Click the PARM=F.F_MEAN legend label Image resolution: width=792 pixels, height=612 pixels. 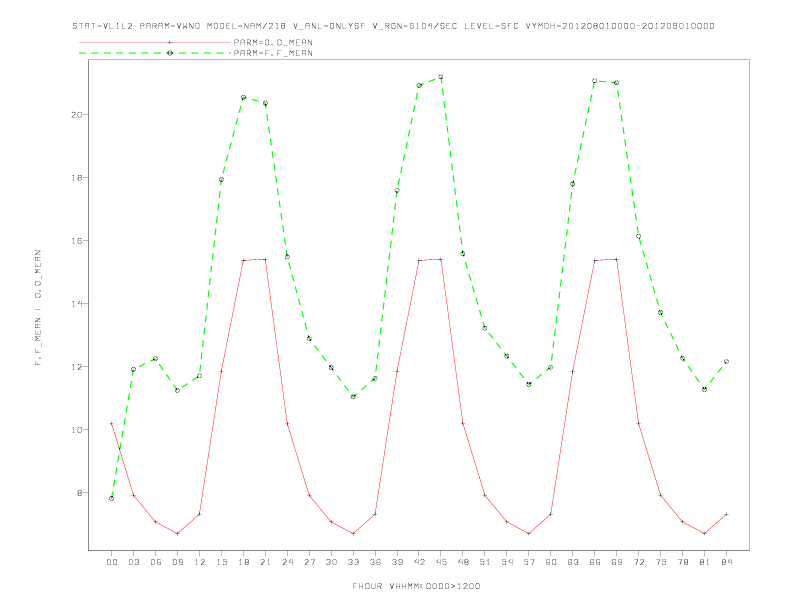click(x=273, y=53)
